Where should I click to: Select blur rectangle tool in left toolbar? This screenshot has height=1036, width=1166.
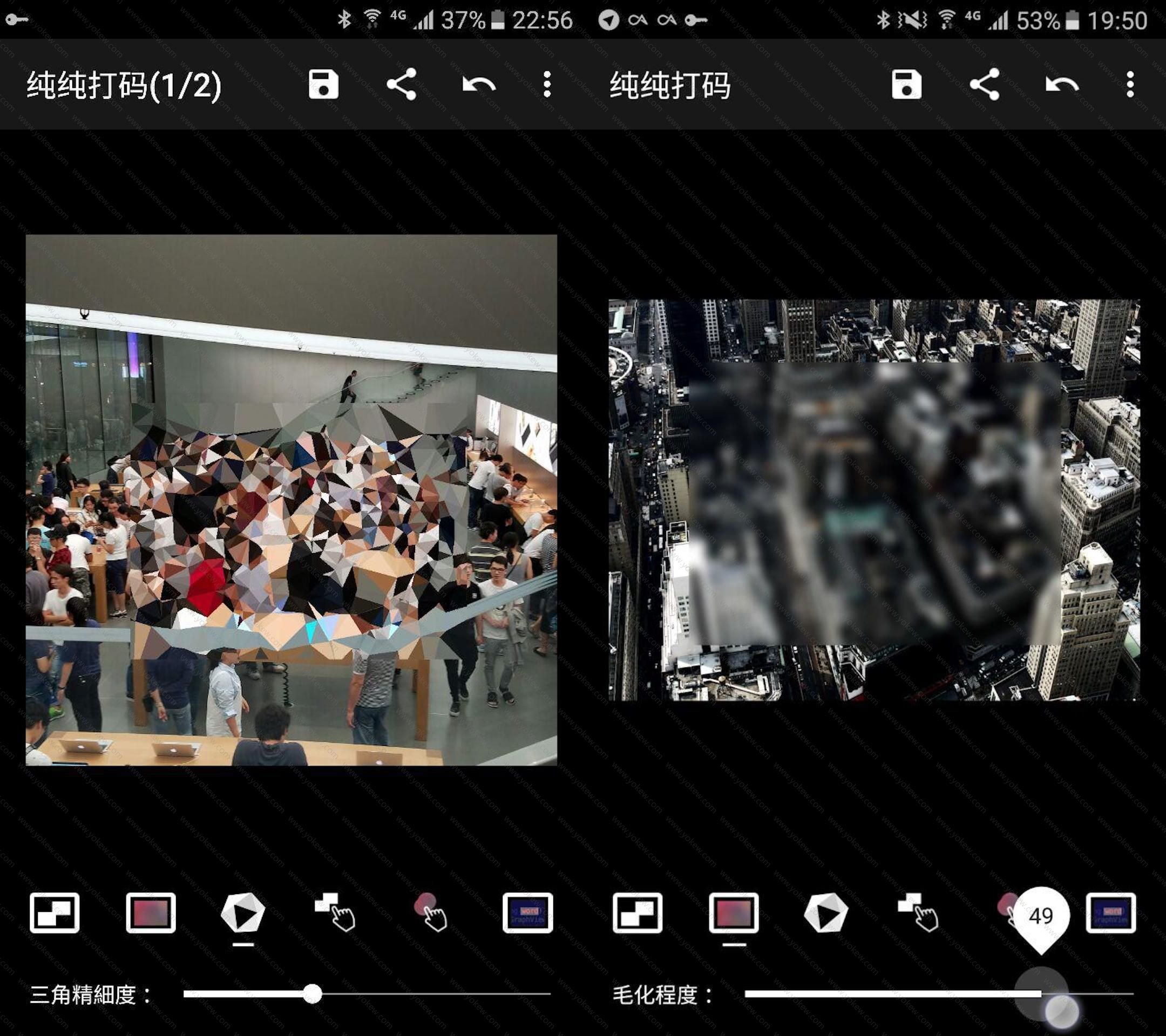pos(151,913)
